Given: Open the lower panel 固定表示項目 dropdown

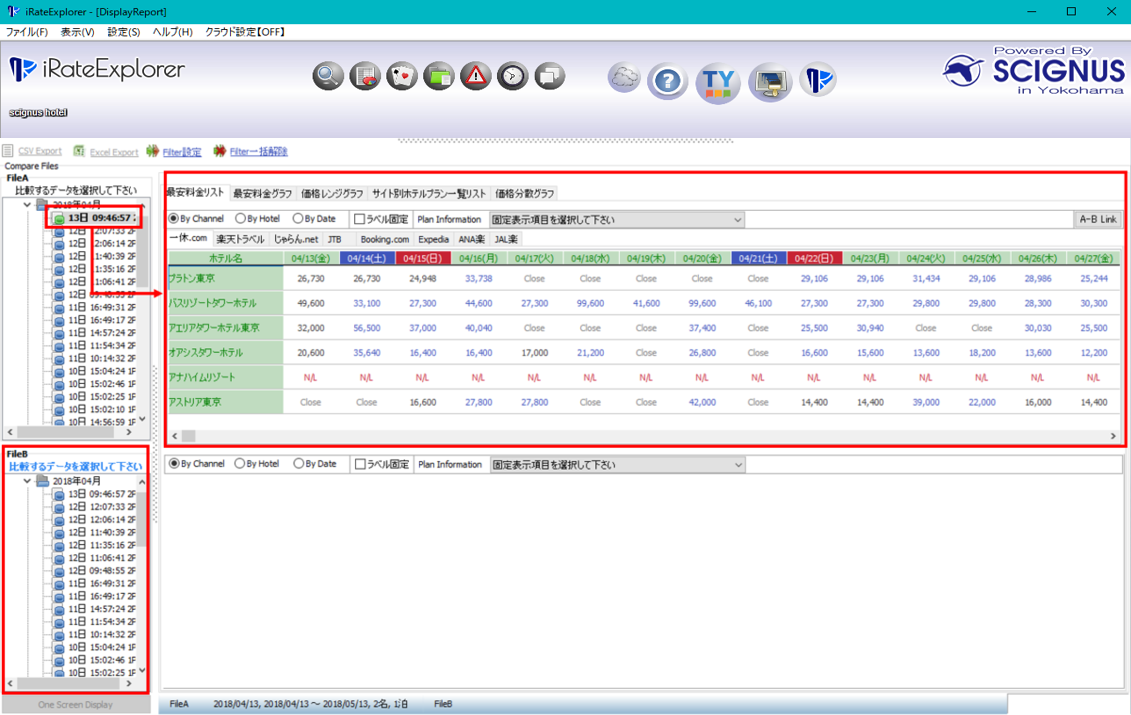Looking at the screenshot, I should 617,465.
